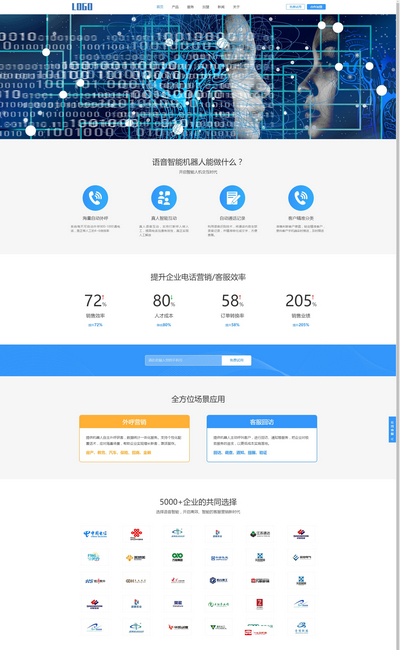This screenshot has width=400, height=650.
Task: Click the green OIO partner logo
Action: pos(177,557)
